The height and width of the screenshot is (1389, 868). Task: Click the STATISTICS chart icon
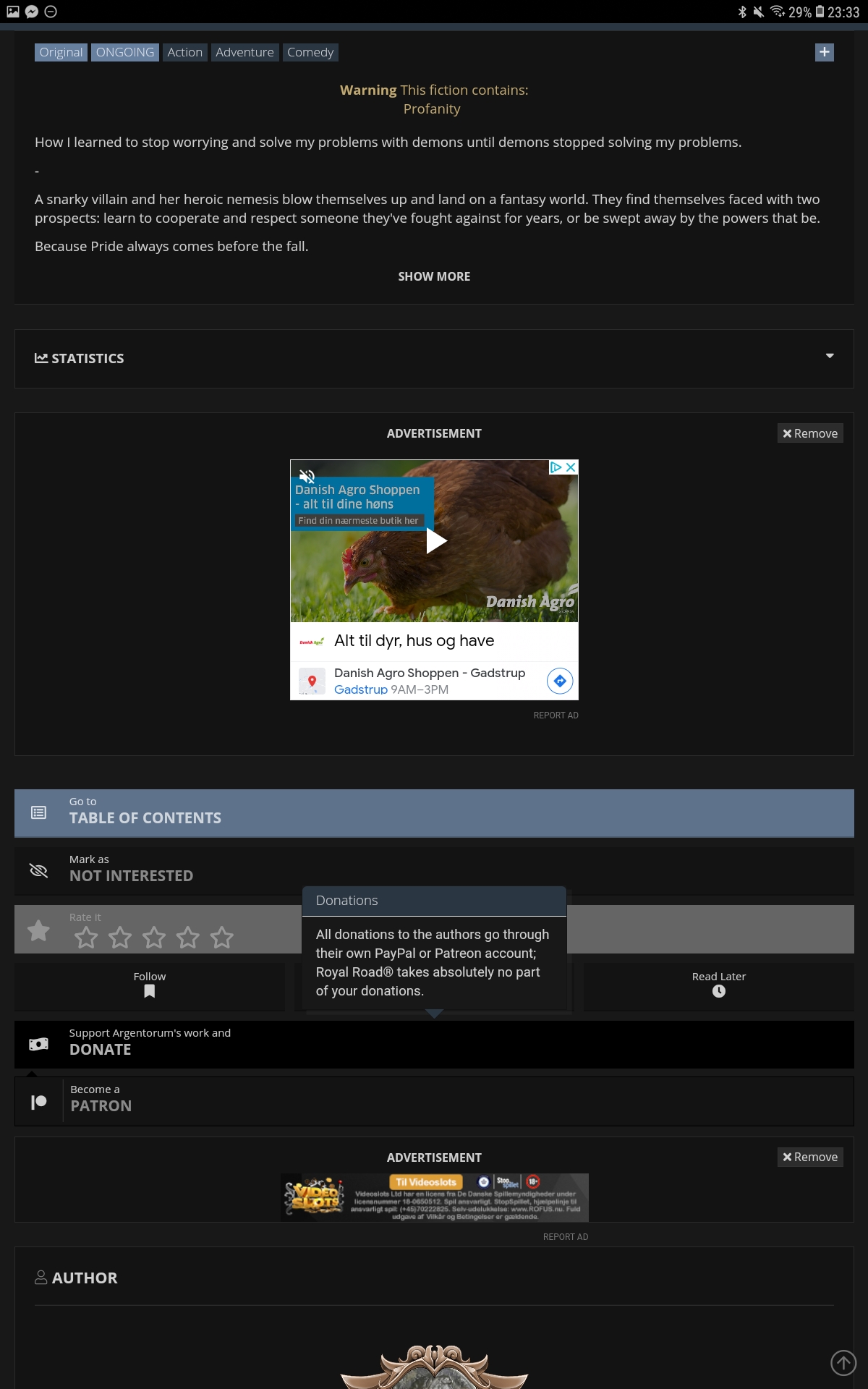(x=41, y=358)
